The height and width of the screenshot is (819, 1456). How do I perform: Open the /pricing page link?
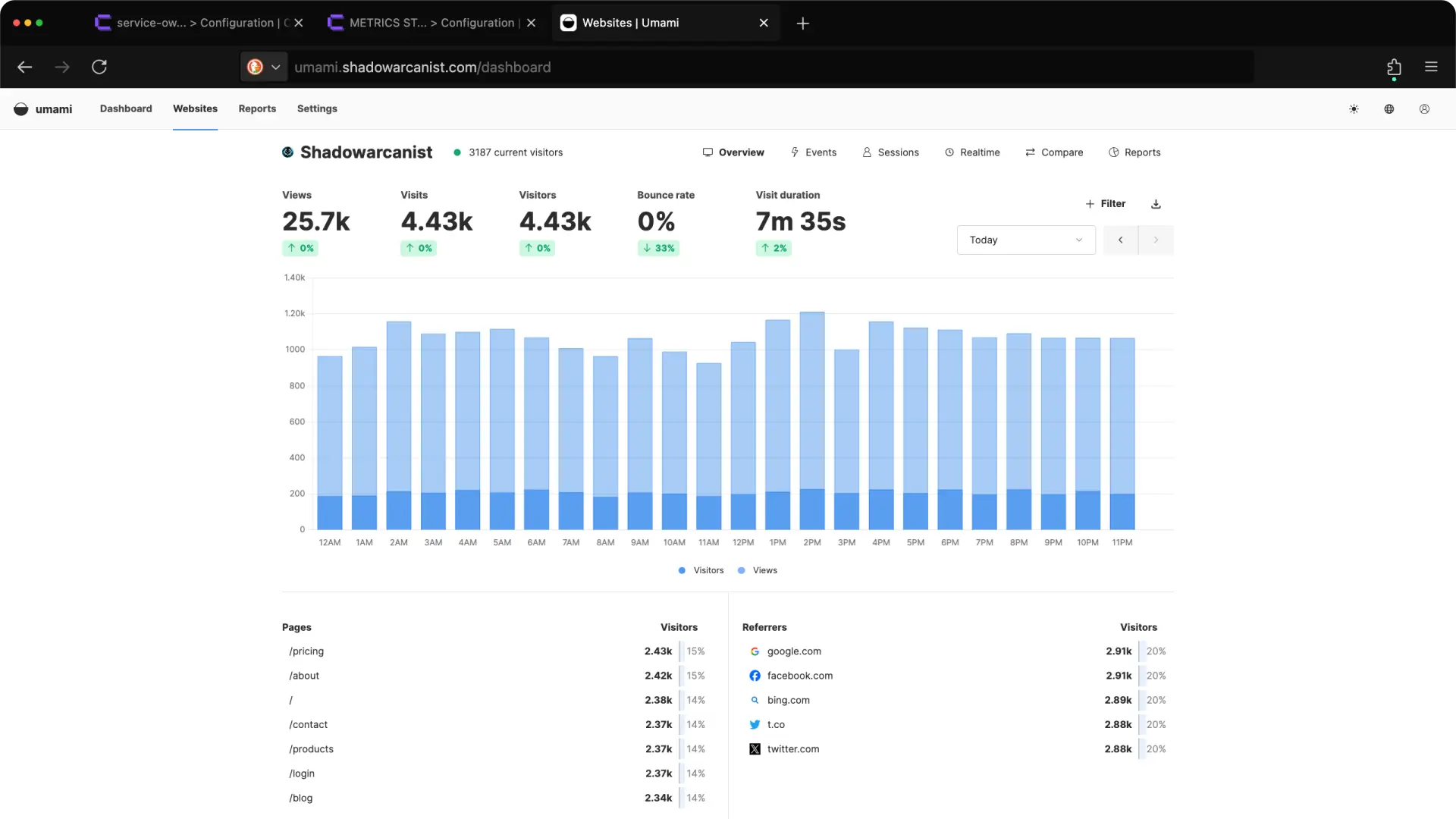click(x=306, y=651)
